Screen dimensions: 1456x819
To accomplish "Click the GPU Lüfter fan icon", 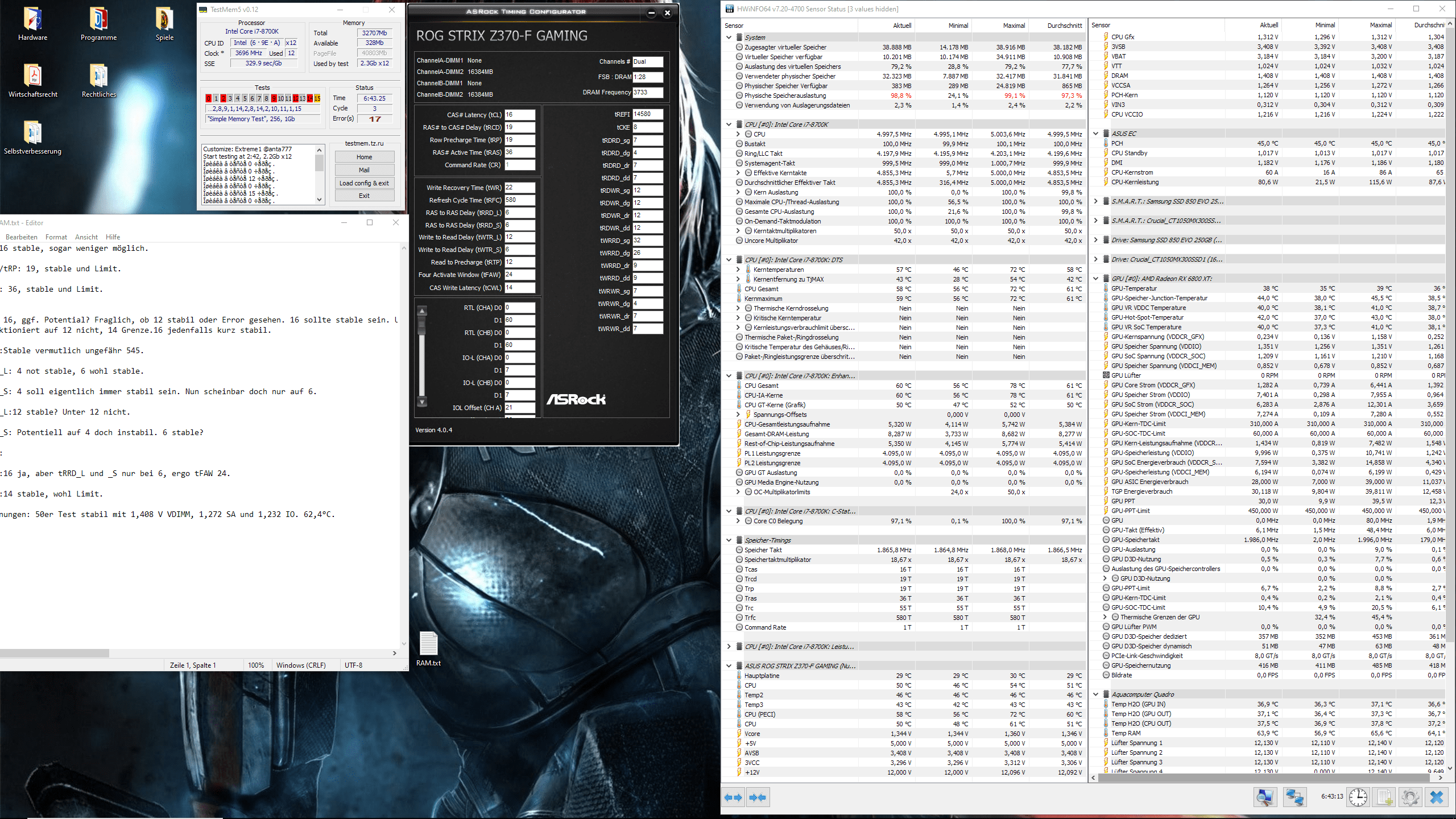I will [1106, 375].
